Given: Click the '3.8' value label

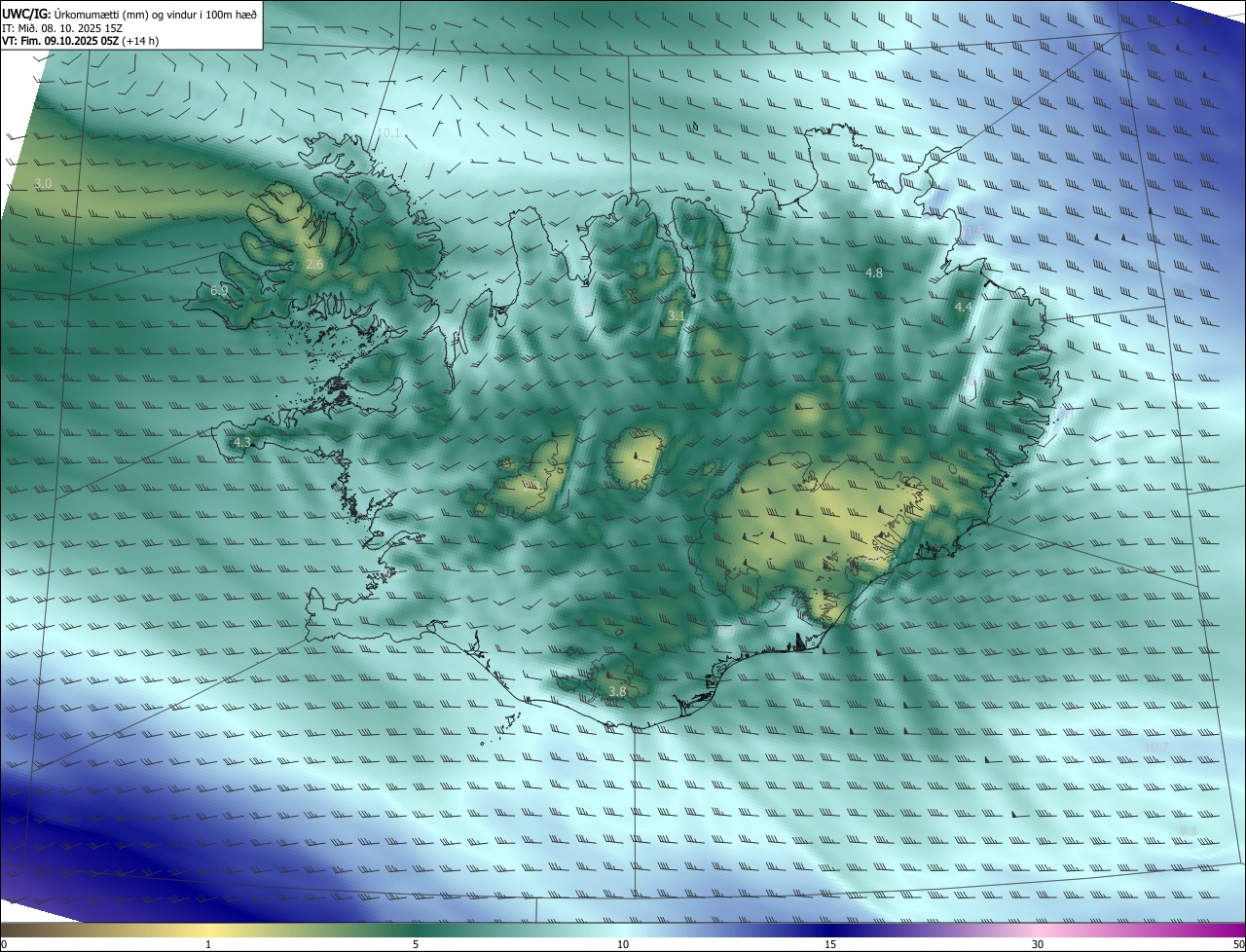Looking at the screenshot, I should point(617,691).
